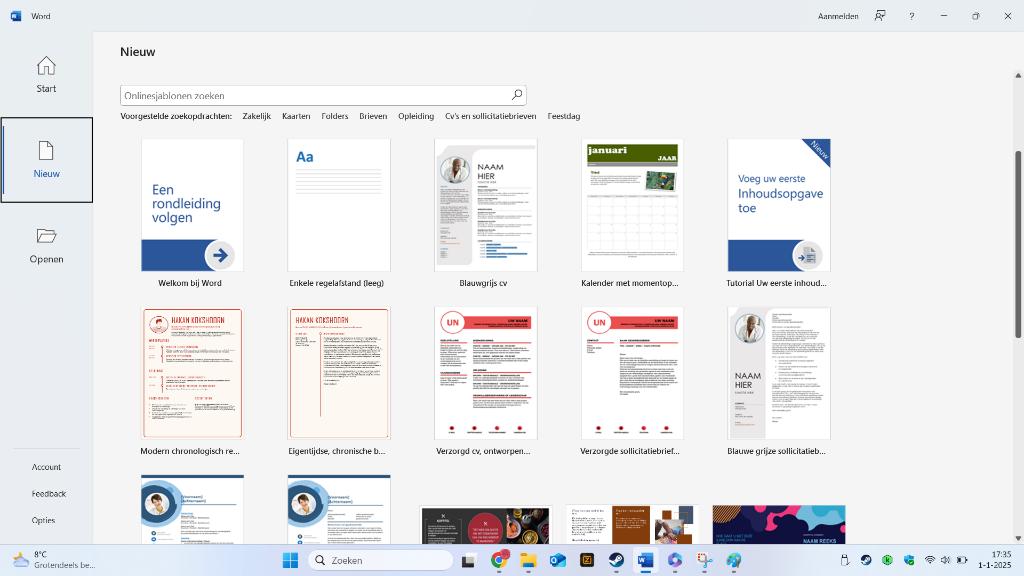
Task: Open Snipping Tool from the taskbar
Action: coord(704,560)
